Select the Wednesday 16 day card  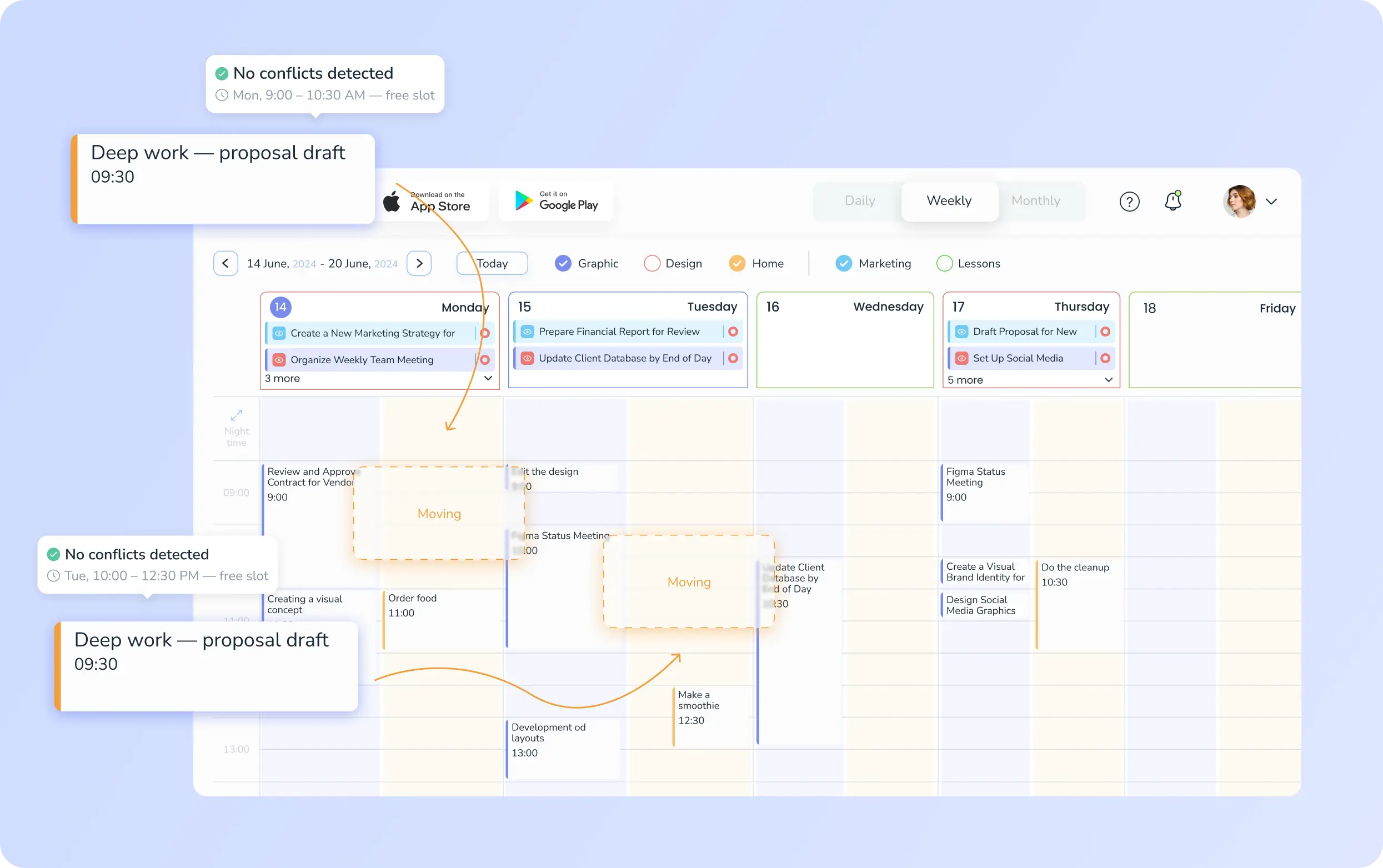point(845,340)
